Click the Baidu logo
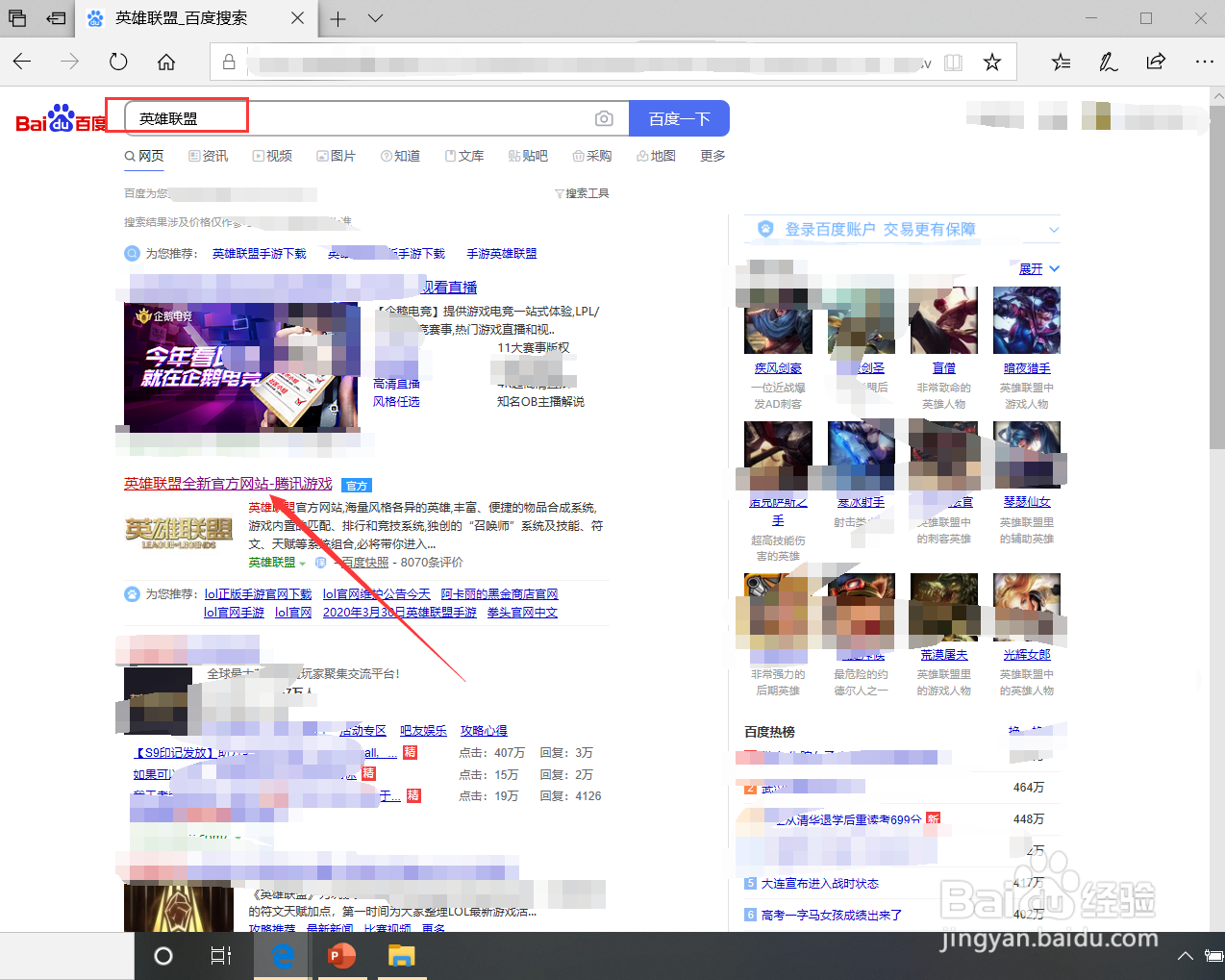1225x980 pixels. tap(62, 118)
